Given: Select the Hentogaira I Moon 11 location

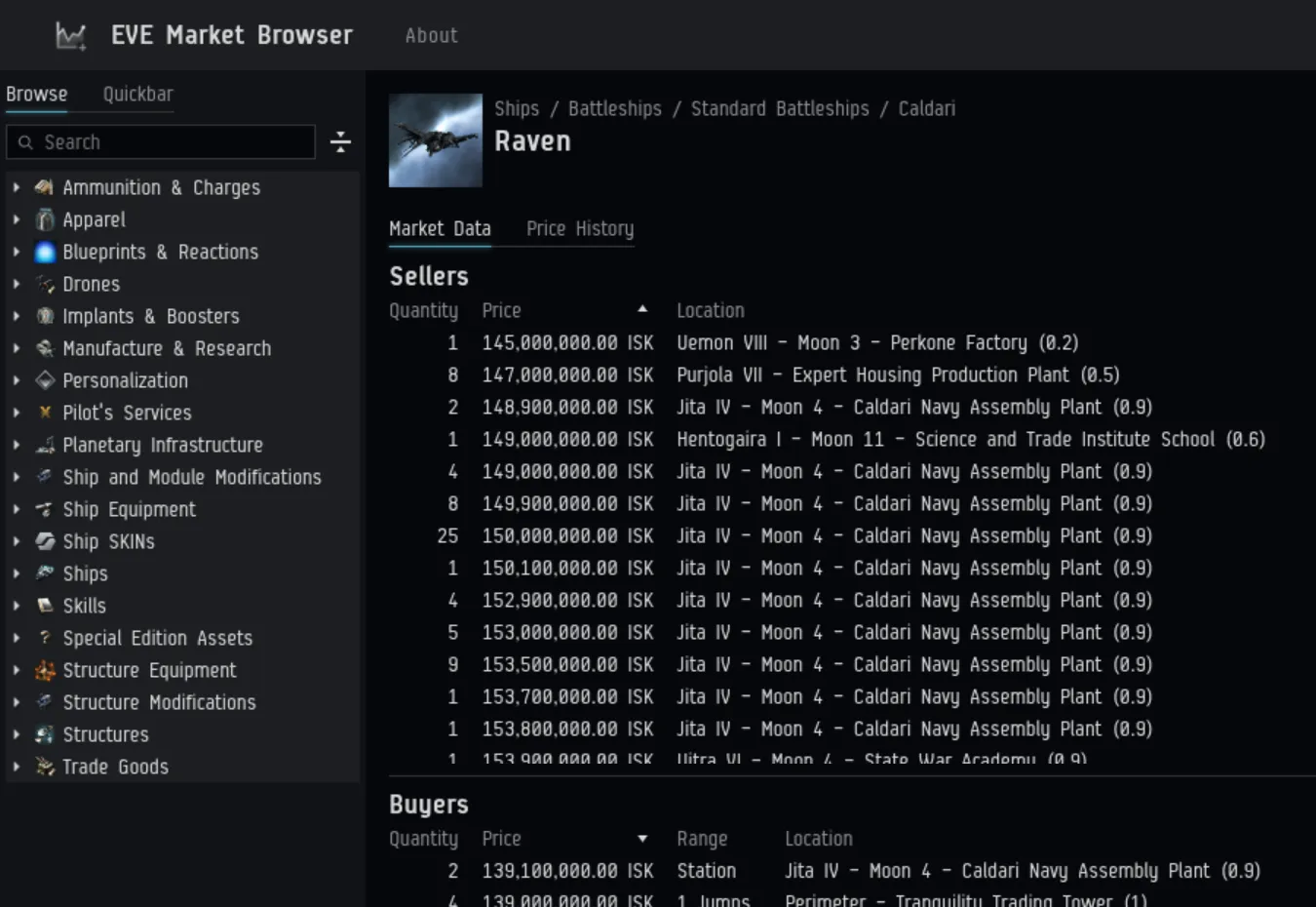Looking at the screenshot, I should click(x=971, y=439).
